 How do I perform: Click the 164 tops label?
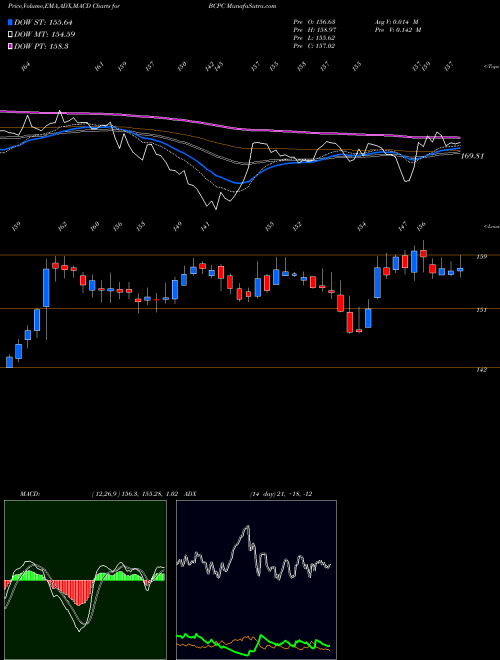pos(26,67)
